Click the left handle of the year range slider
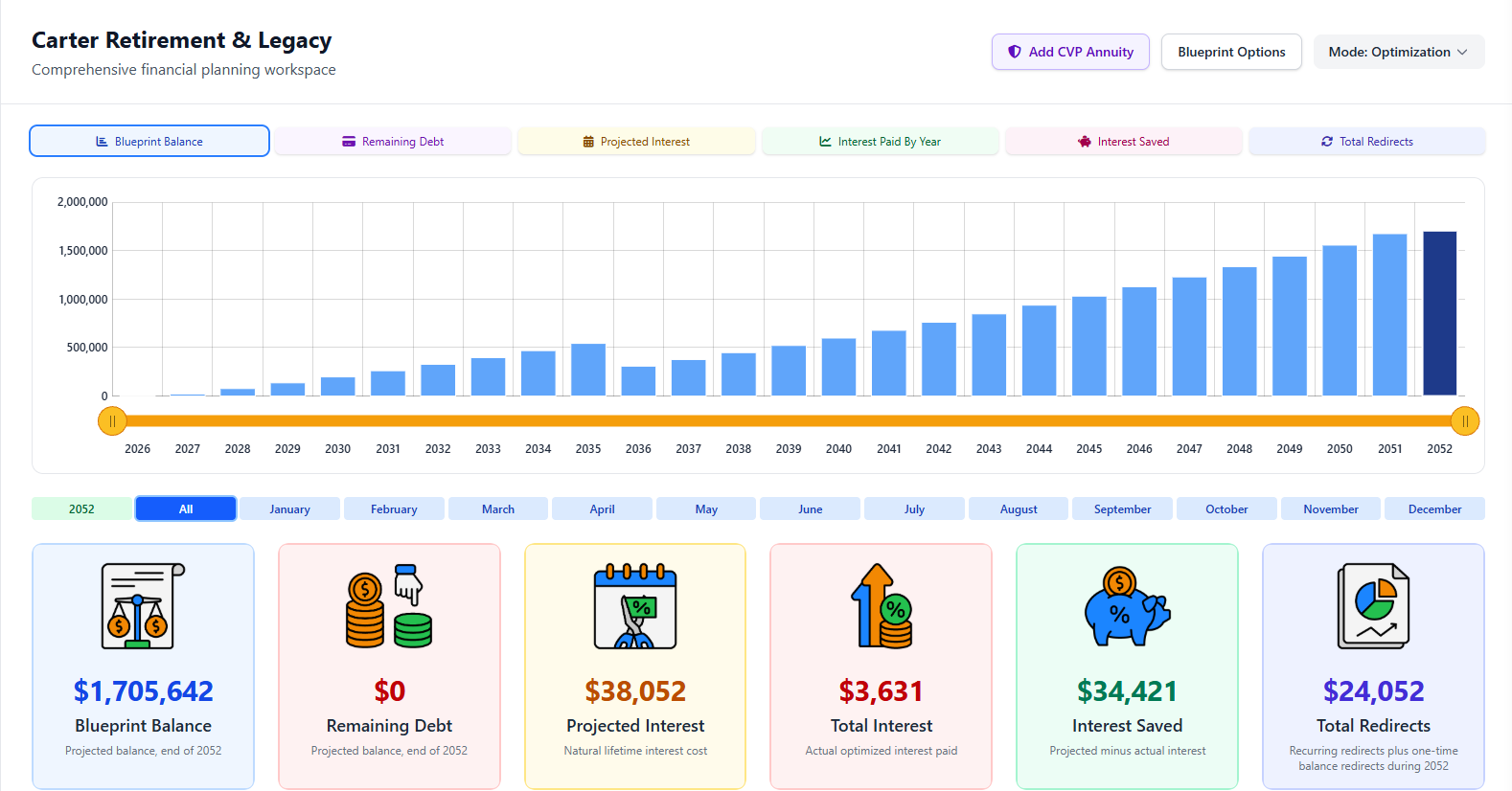Image resolution: width=1512 pixels, height=791 pixels. pyautogui.click(x=112, y=420)
